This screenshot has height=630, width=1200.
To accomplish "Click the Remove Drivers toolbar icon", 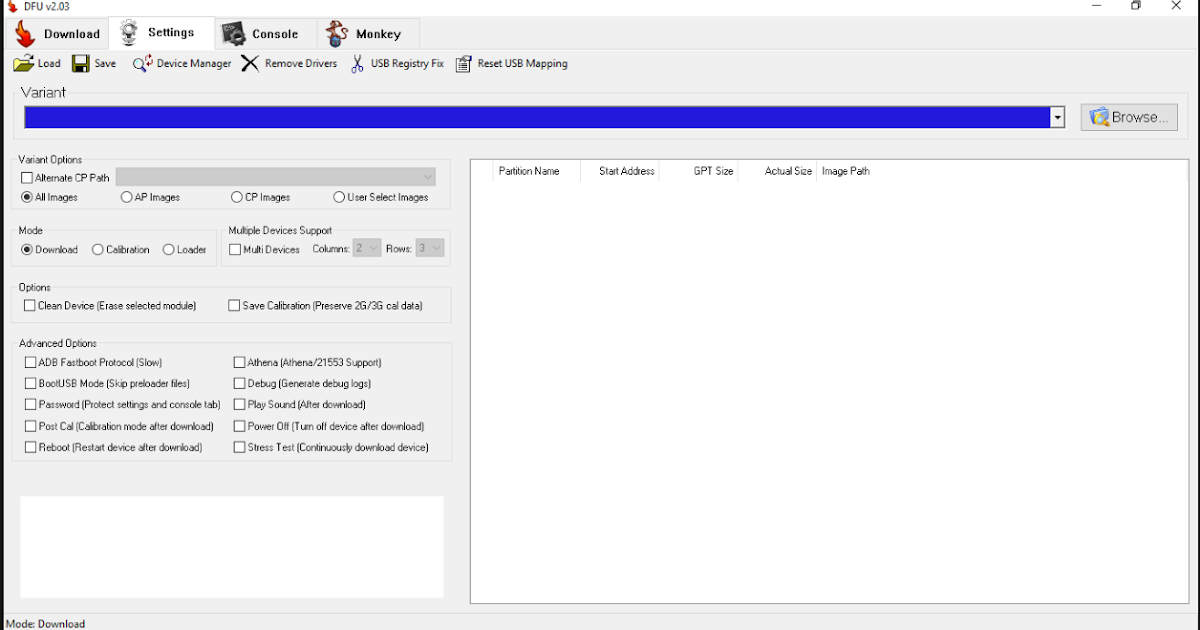I will pyautogui.click(x=288, y=63).
